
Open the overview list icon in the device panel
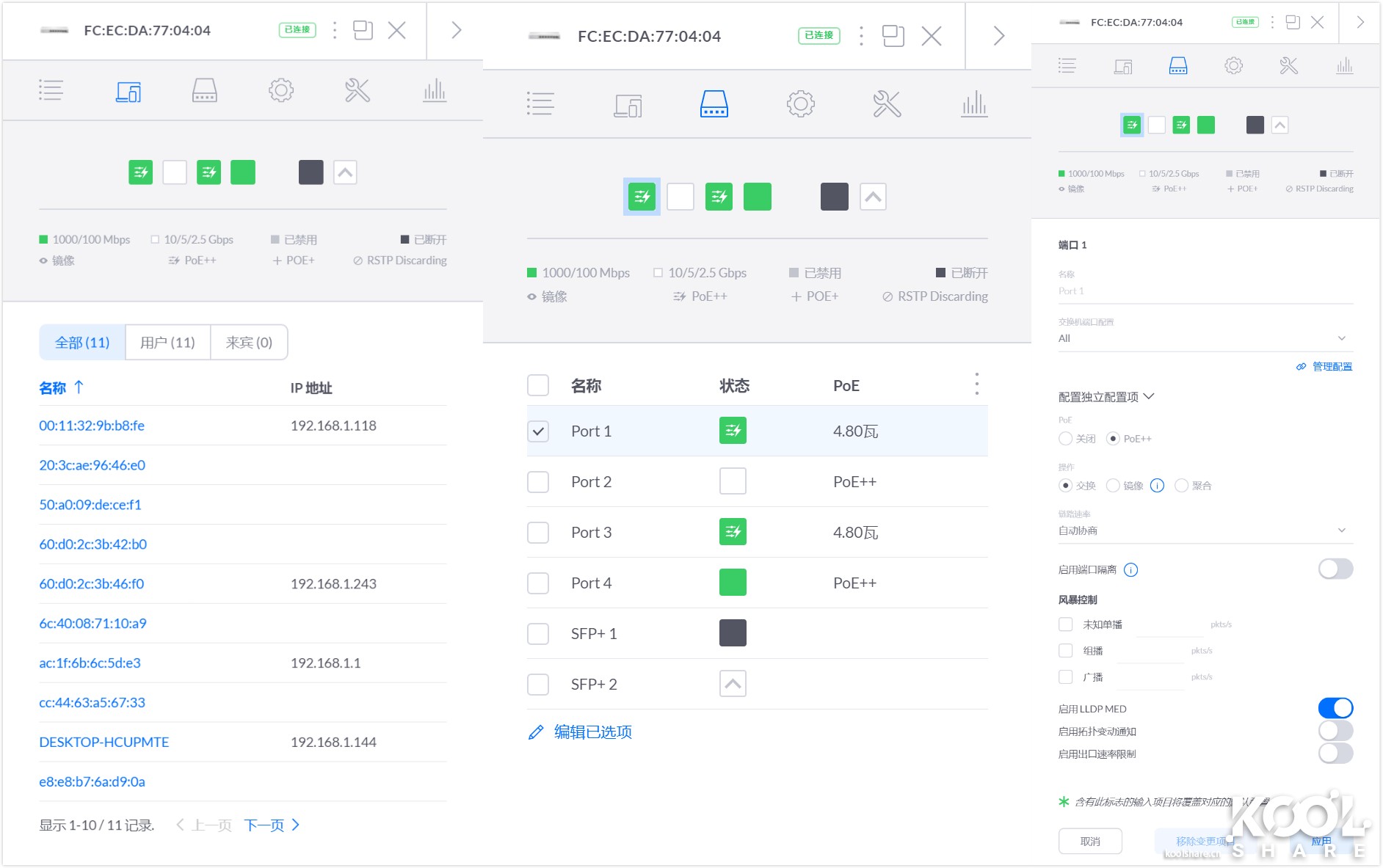click(x=51, y=90)
